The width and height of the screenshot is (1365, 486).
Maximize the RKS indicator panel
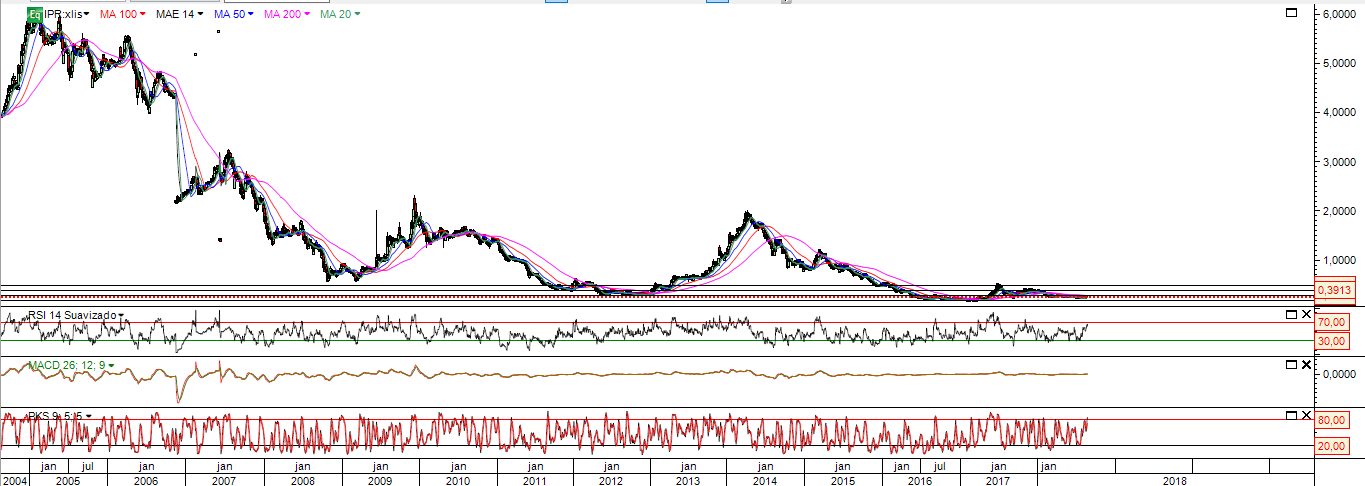tap(1291, 414)
